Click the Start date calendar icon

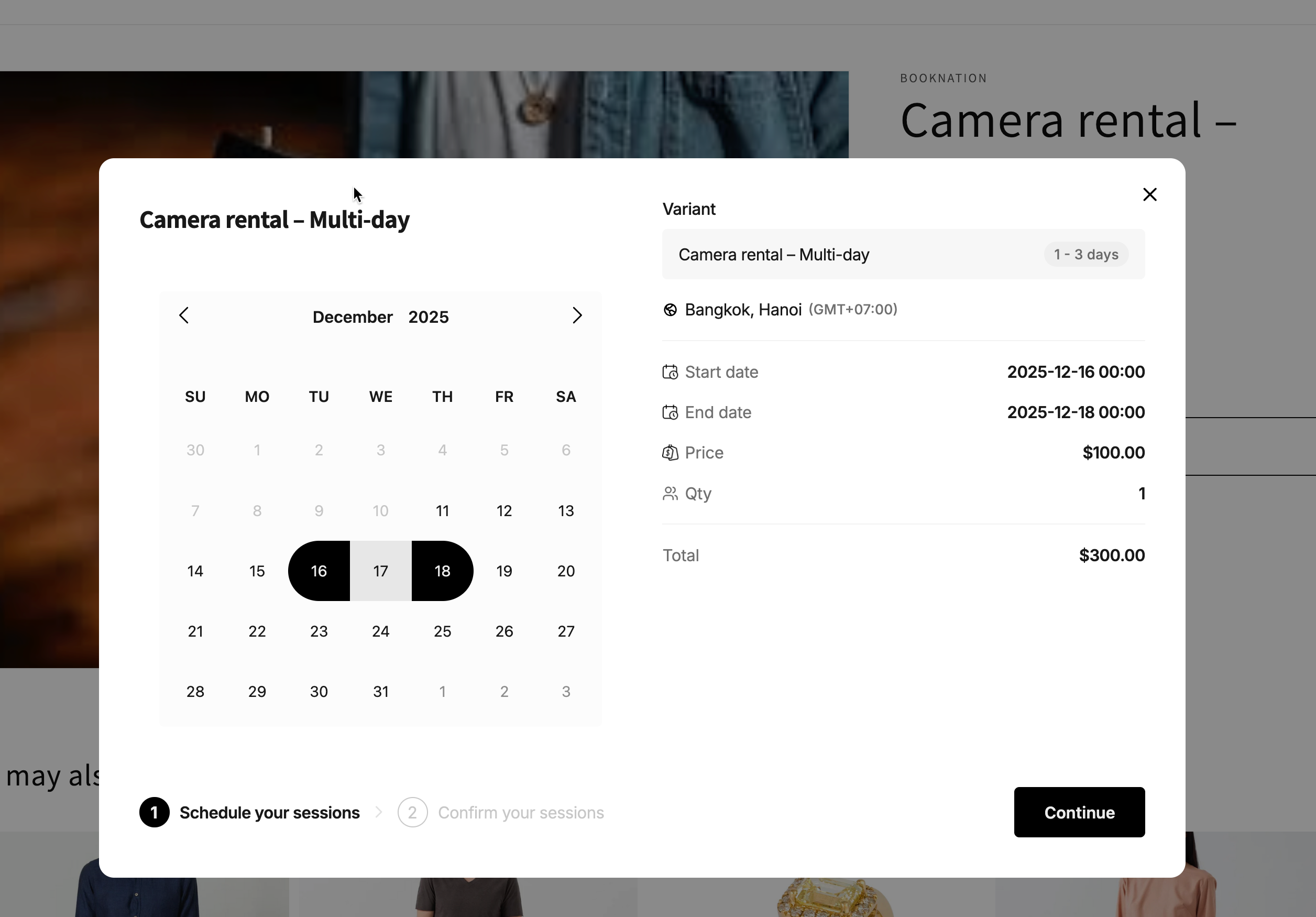tap(670, 373)
